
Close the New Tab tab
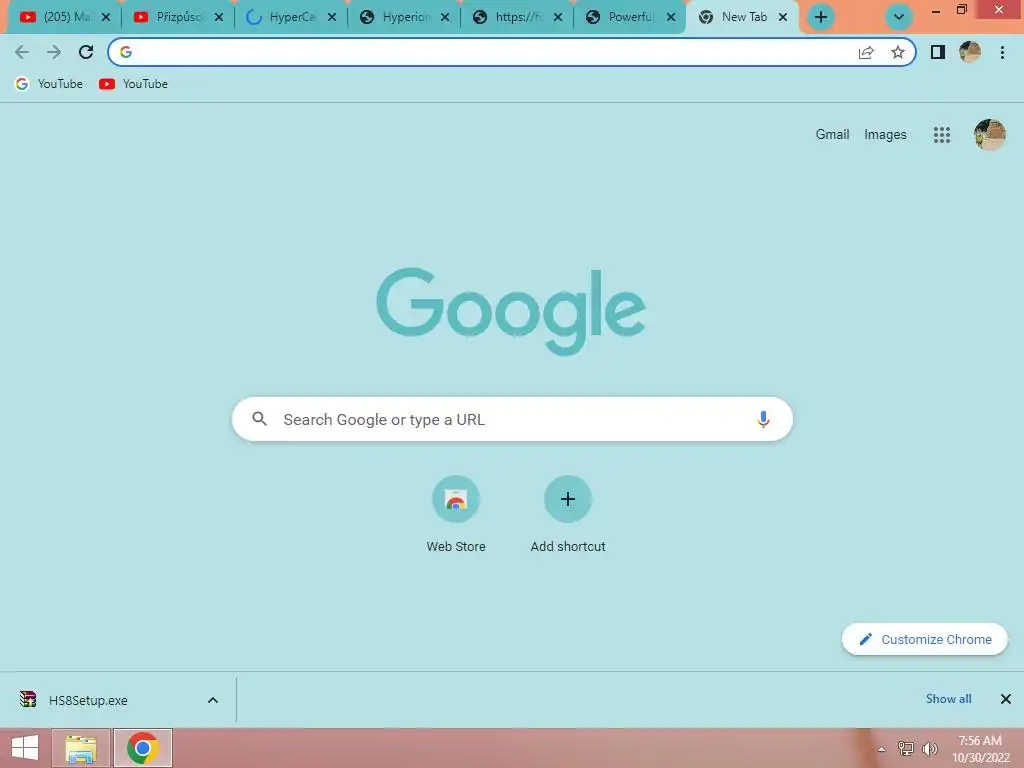(x=783, y=17)
